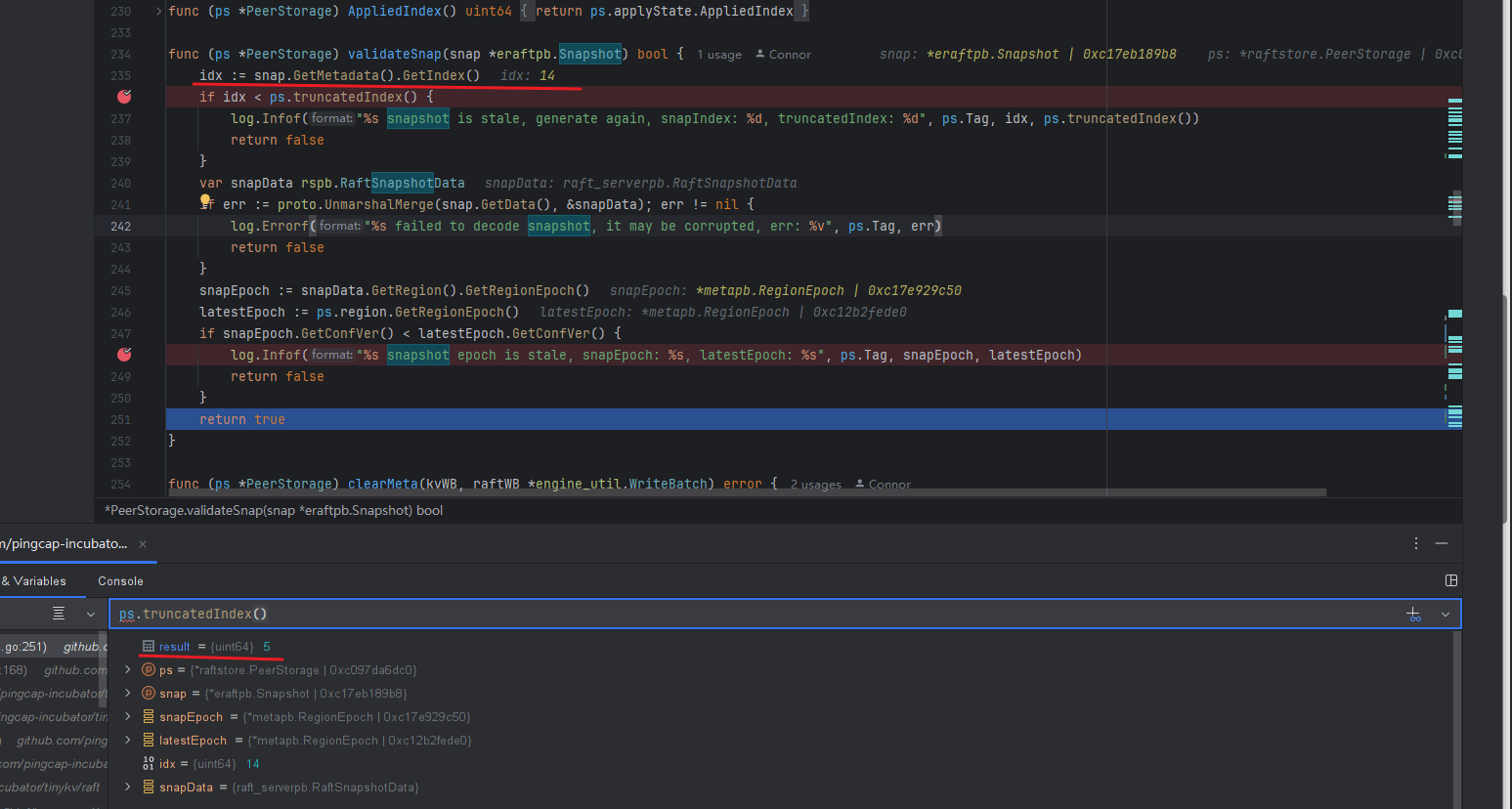The width and height of the screenshot is (1512, 809).
Task: Expand the folded AppliedIndex function
Action: point(159,12)
